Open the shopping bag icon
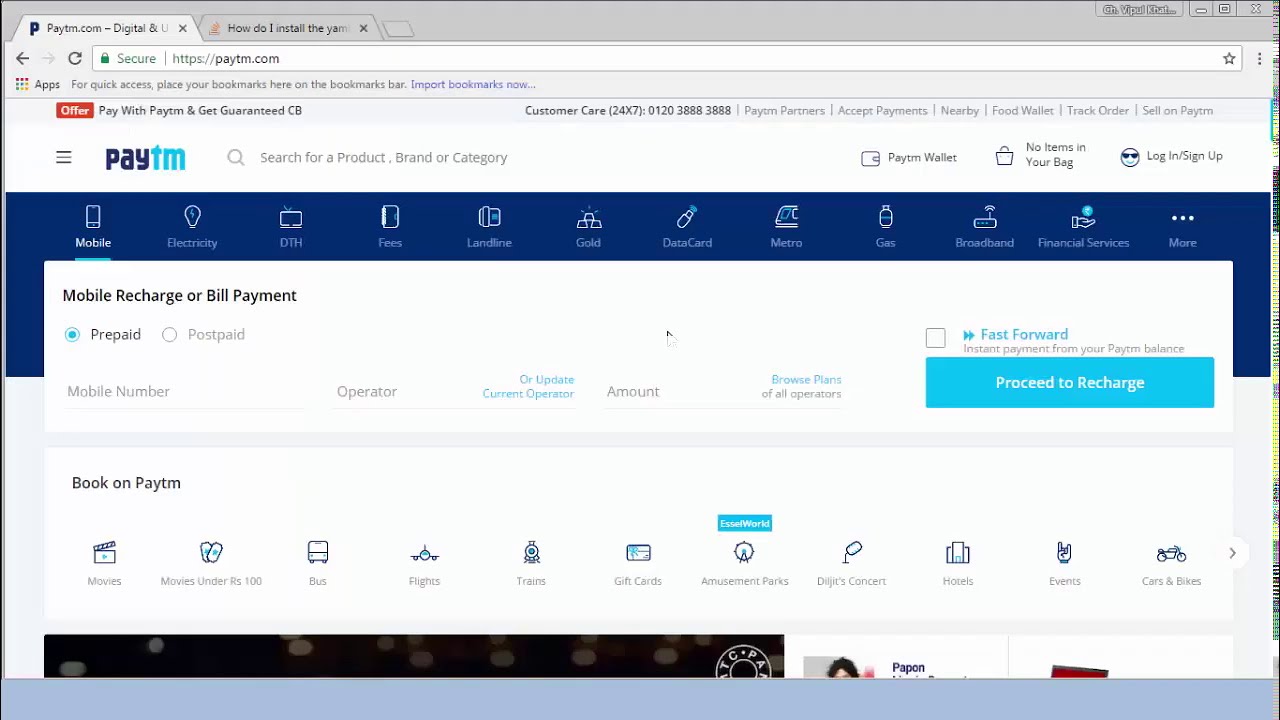1280x720 pixels. click(1004, 156)
